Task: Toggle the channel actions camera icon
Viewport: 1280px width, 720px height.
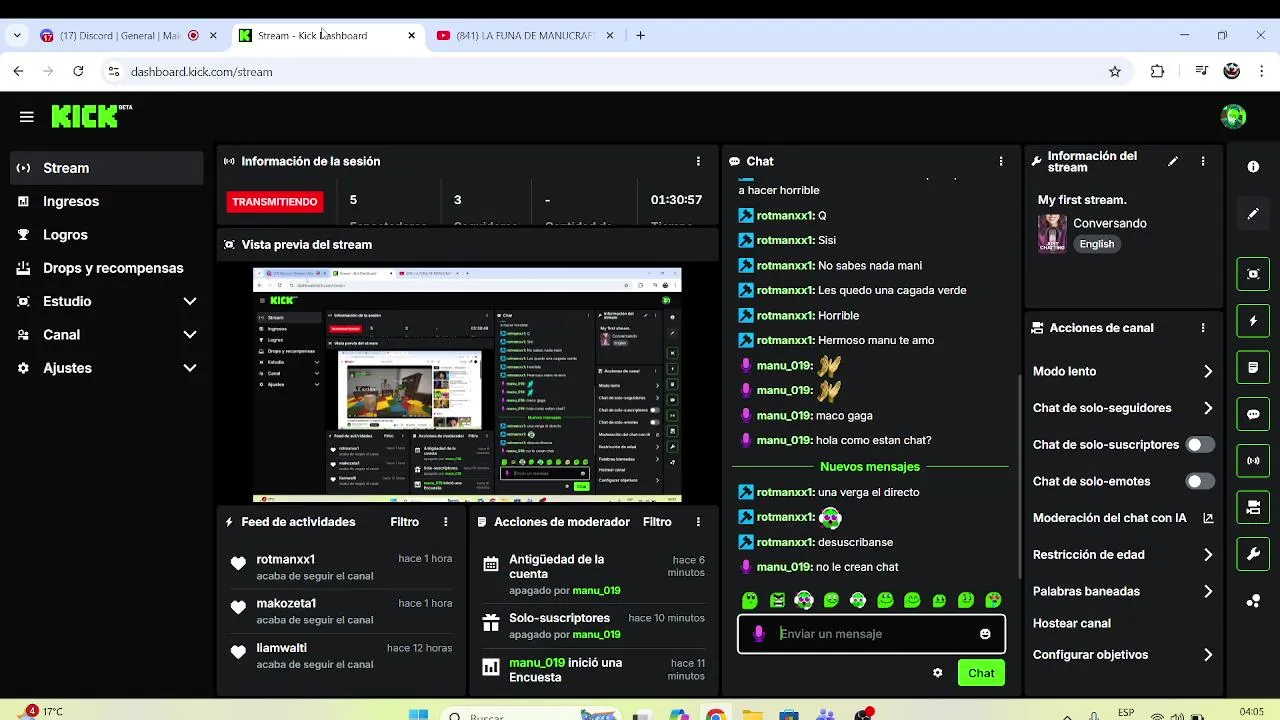Action: [x=1253, y=508]
